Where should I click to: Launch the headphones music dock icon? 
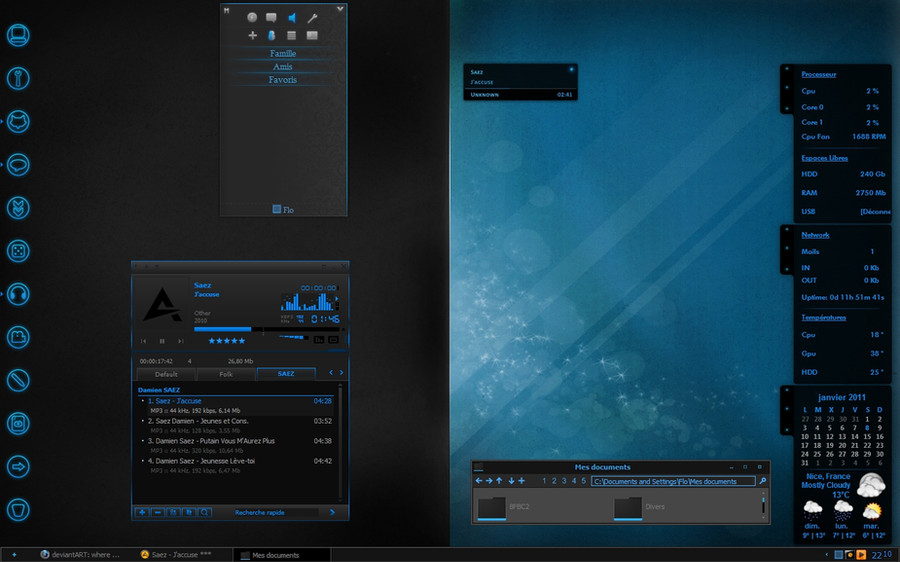pos(18,294)
